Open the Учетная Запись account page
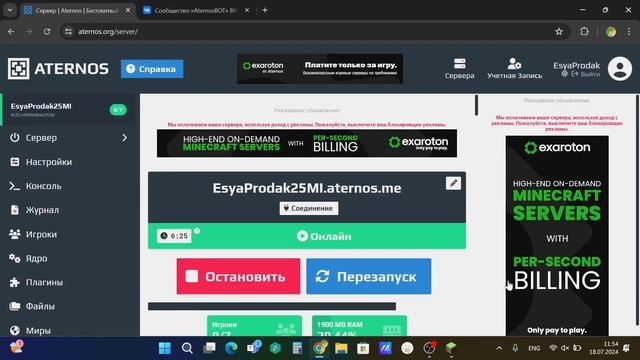640x360 pixels. [x=514, y=69]
